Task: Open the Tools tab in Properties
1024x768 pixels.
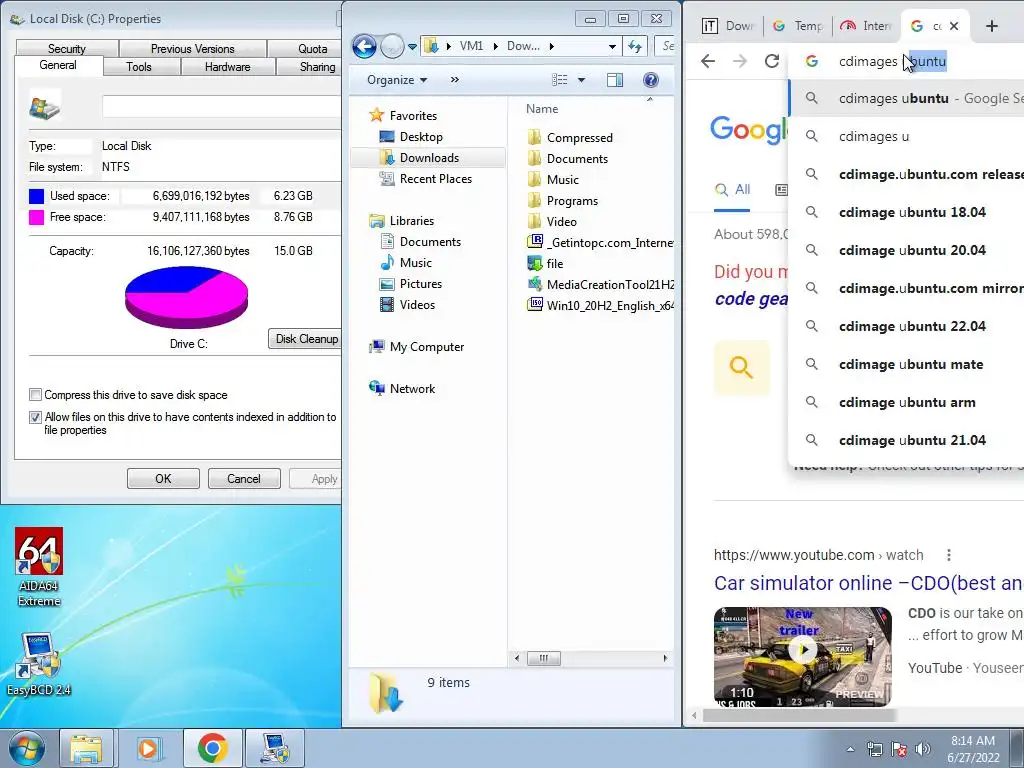Action: click(138, 67)
